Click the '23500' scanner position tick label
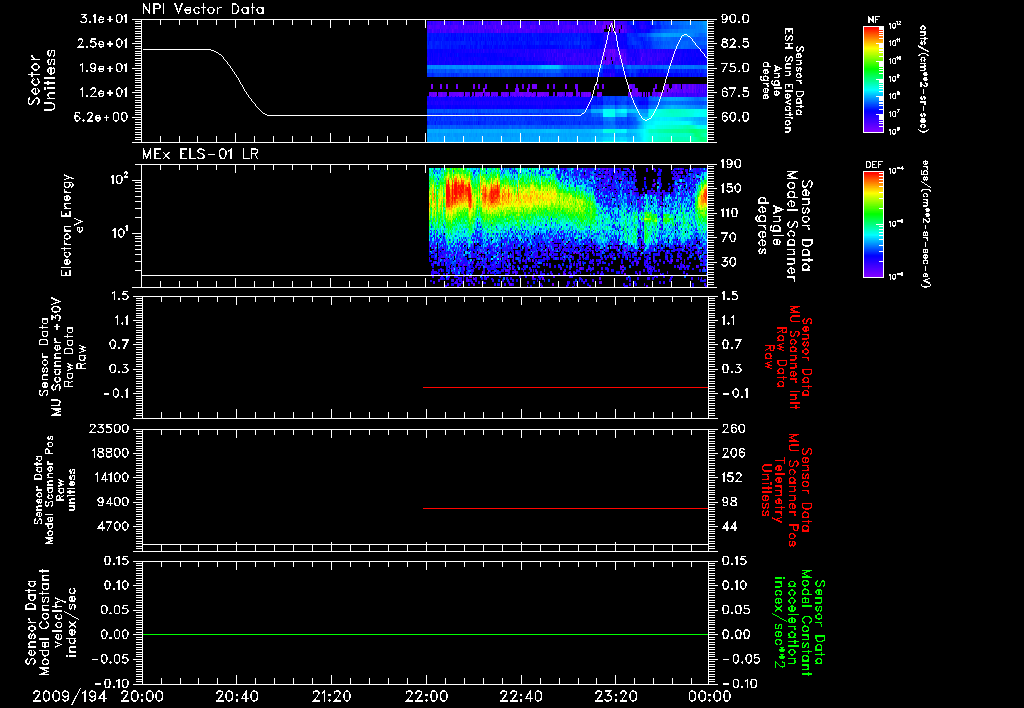 (x=108, y=428)
